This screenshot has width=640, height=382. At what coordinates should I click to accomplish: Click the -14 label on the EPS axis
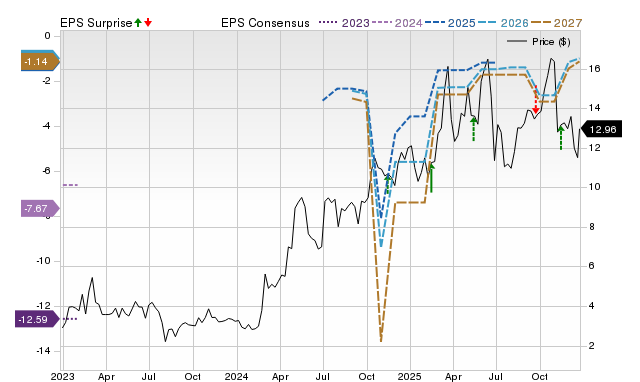[43, 351]
